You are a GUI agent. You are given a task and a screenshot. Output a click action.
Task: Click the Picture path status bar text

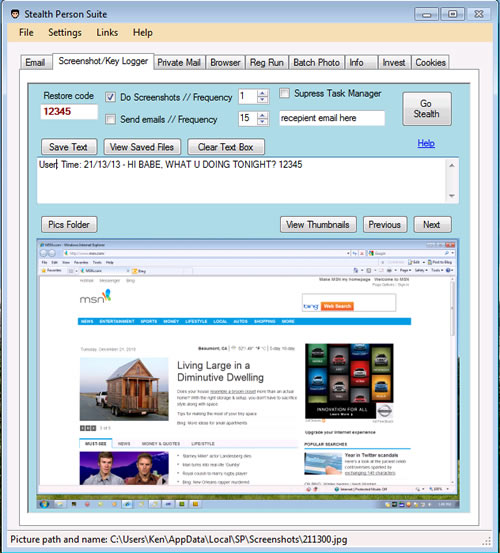(x=179, y=539)
